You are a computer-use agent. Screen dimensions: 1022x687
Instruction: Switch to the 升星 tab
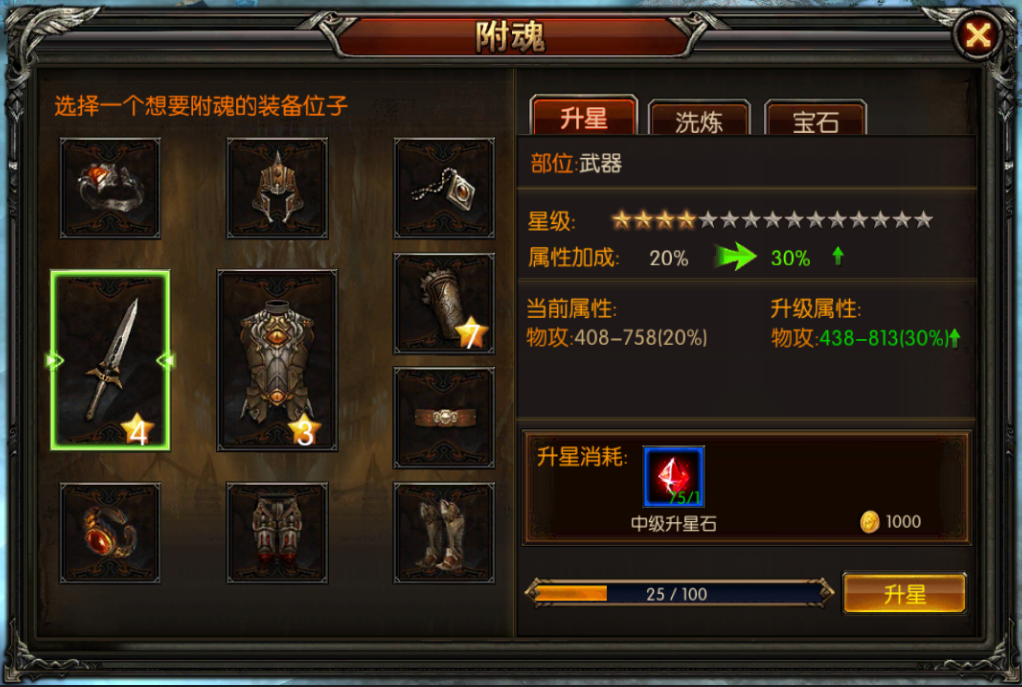pyautogui.click(x=584, y=116)
